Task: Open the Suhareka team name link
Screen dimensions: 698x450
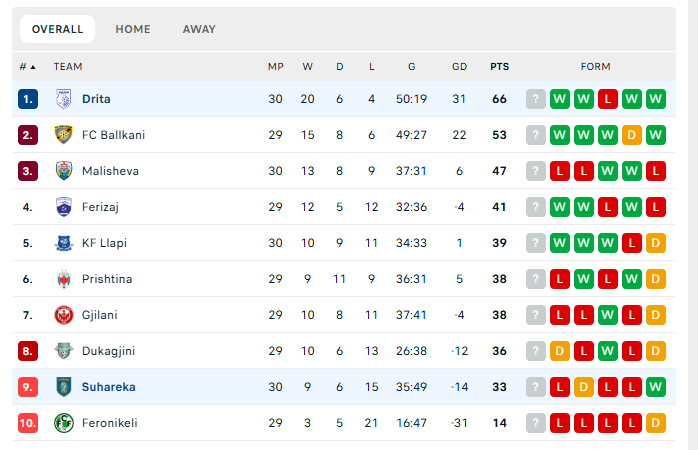Action: click(109, 387)
